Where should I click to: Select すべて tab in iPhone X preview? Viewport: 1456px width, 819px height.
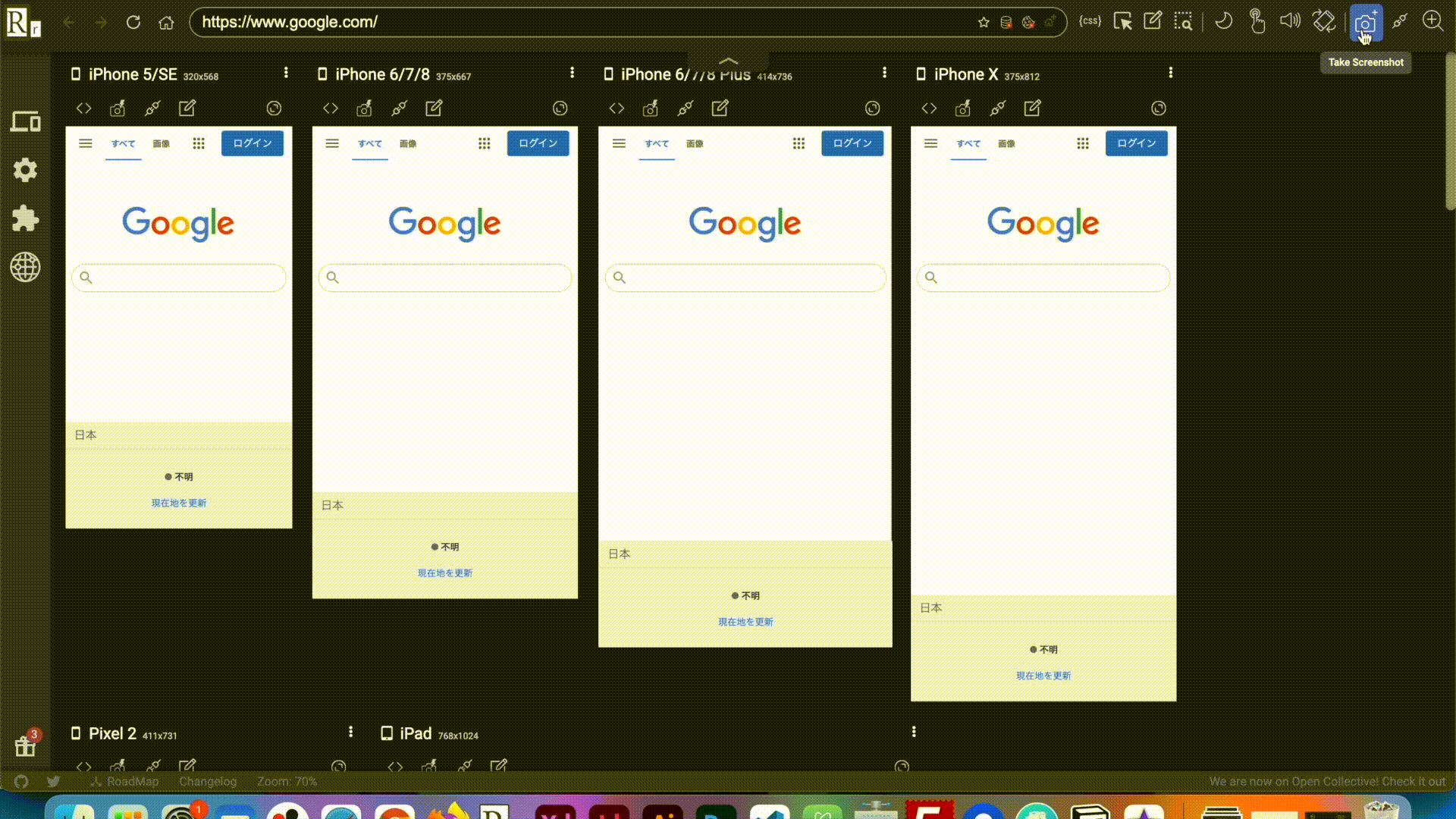pos(968,143)
